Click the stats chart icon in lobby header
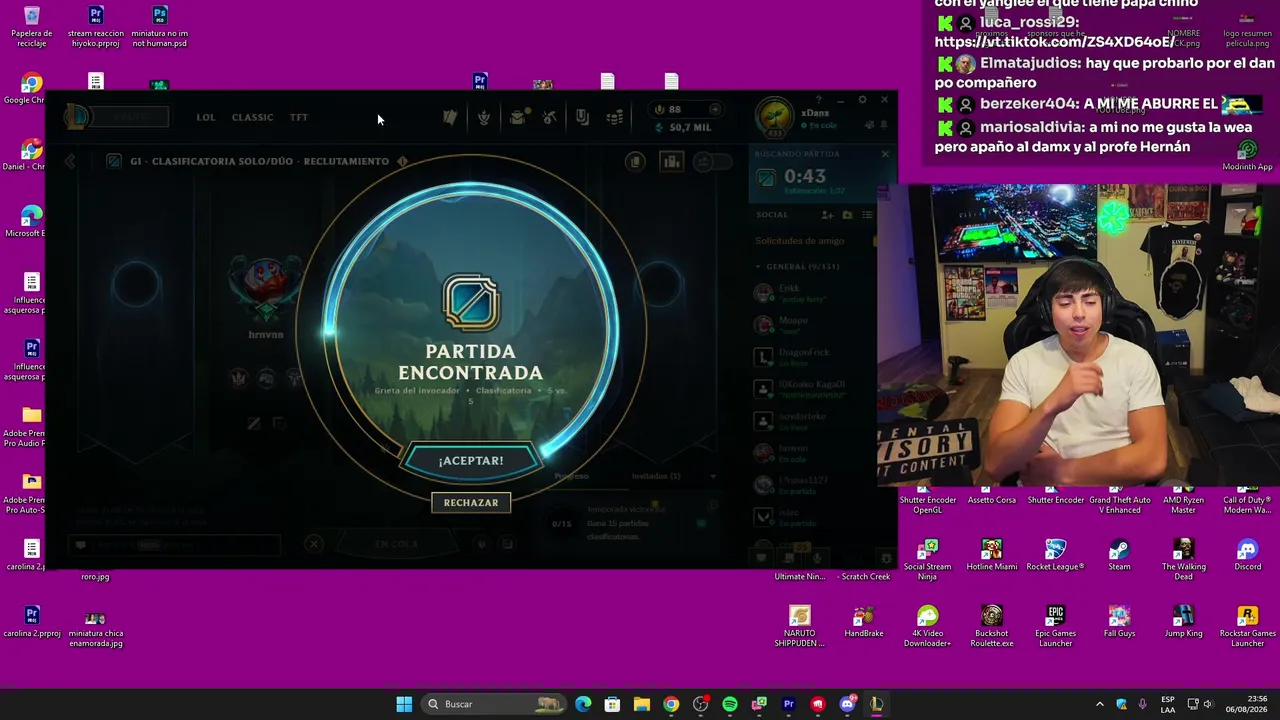Viewport: 1280px width, 720px height. point(671,161)
